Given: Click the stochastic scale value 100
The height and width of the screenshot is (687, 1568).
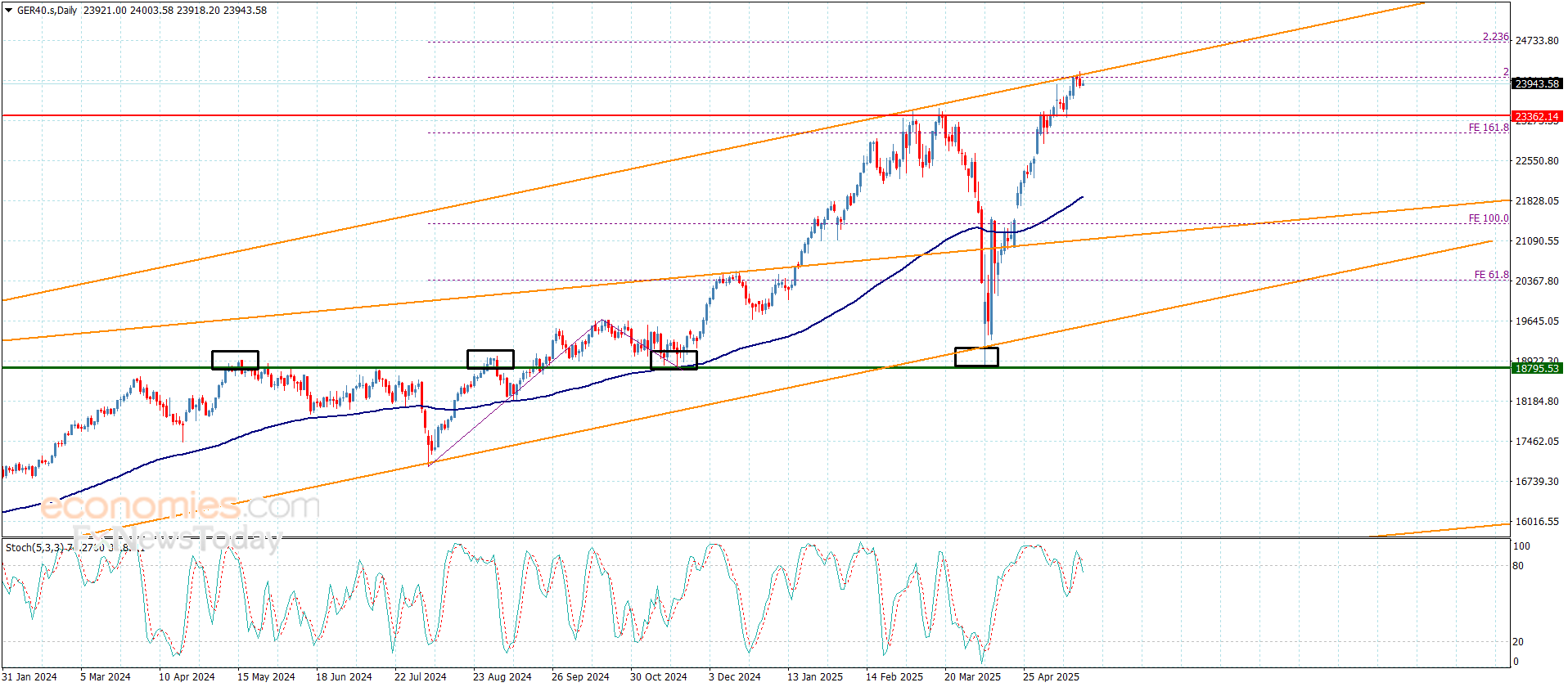Looking at the screenshot, I should tap(1521, 546).
